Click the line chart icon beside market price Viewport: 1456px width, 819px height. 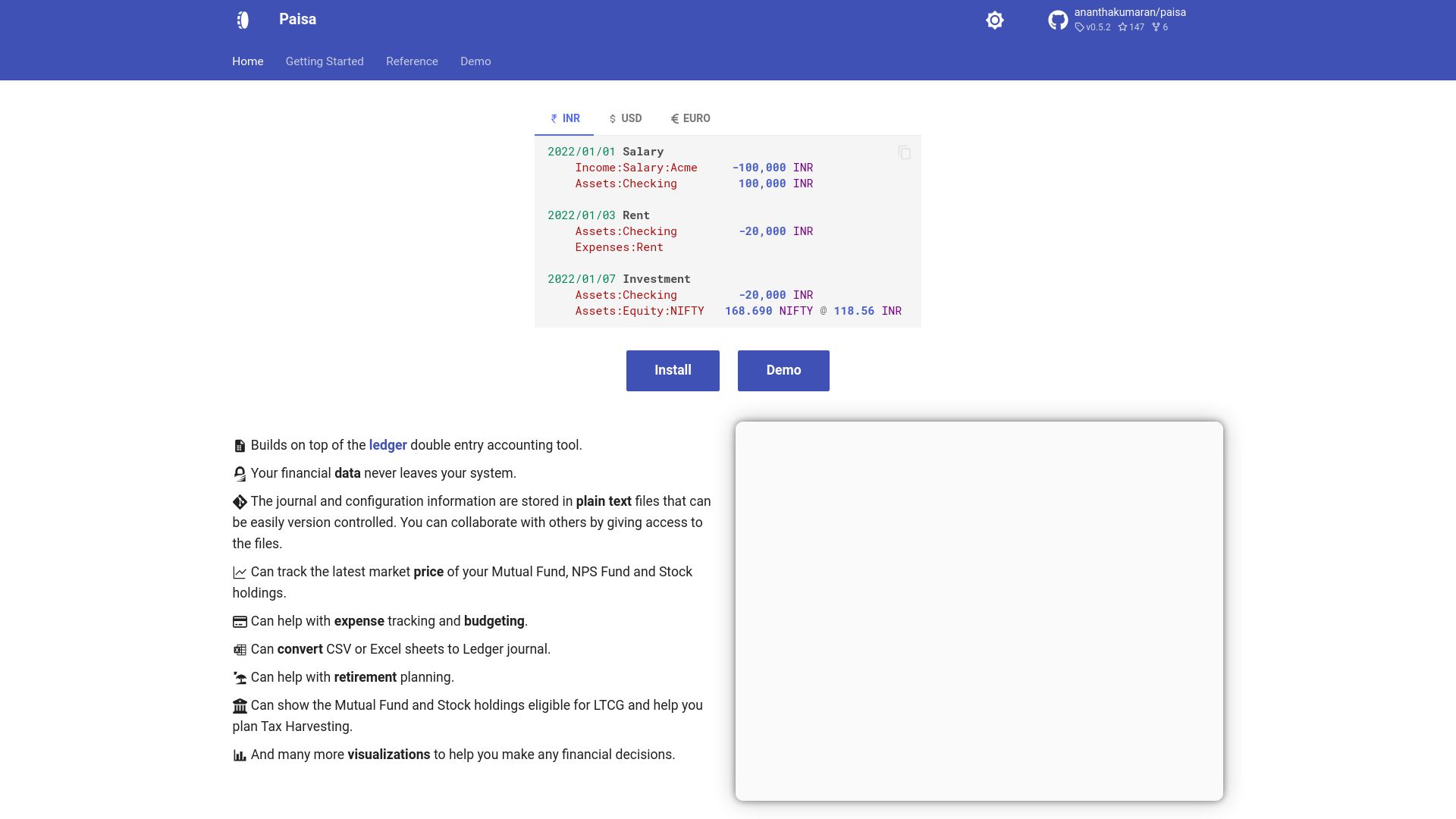tap(240, 573)
